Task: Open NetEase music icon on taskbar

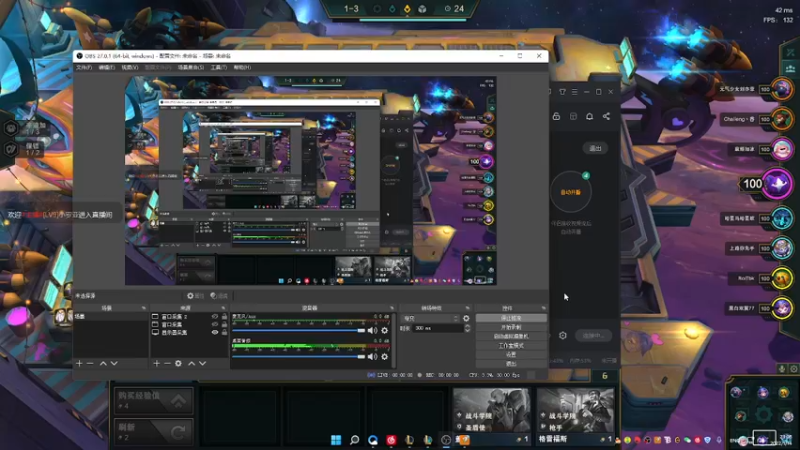Action: pyautogui.click(x=391, y=440)
